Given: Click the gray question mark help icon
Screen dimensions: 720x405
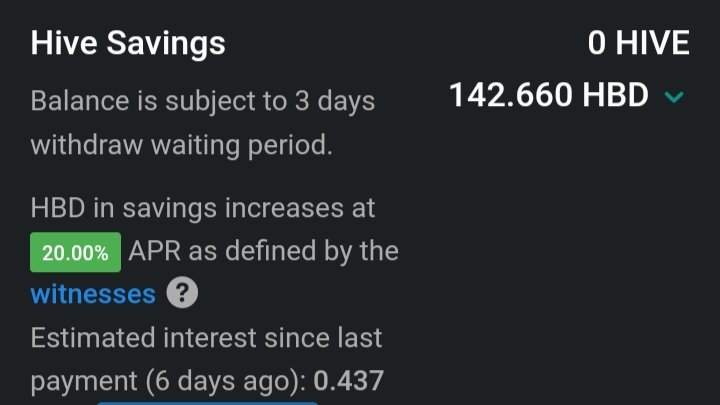Looking at the screenshot, I should coord(182,292).
